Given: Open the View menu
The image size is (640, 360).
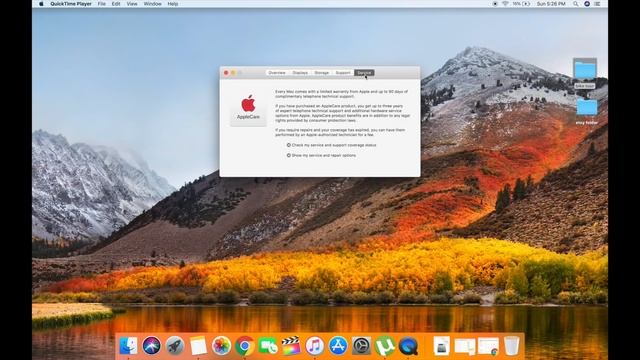Looking at the screenshot, I should (132, 4).
